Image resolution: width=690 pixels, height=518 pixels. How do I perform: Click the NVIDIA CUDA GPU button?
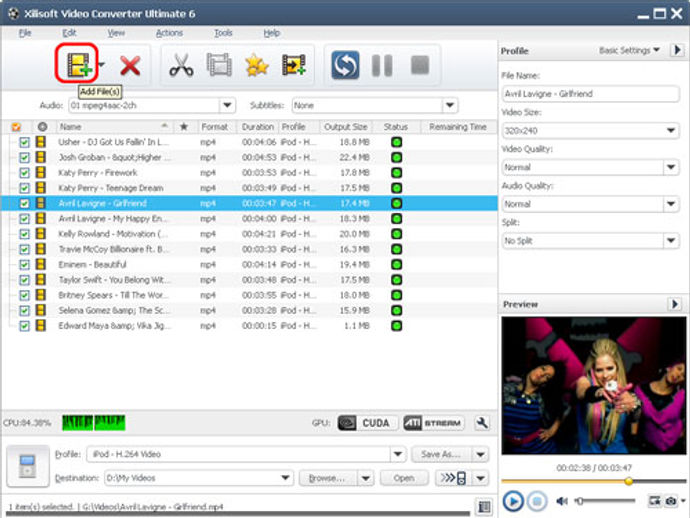[367, 423]
